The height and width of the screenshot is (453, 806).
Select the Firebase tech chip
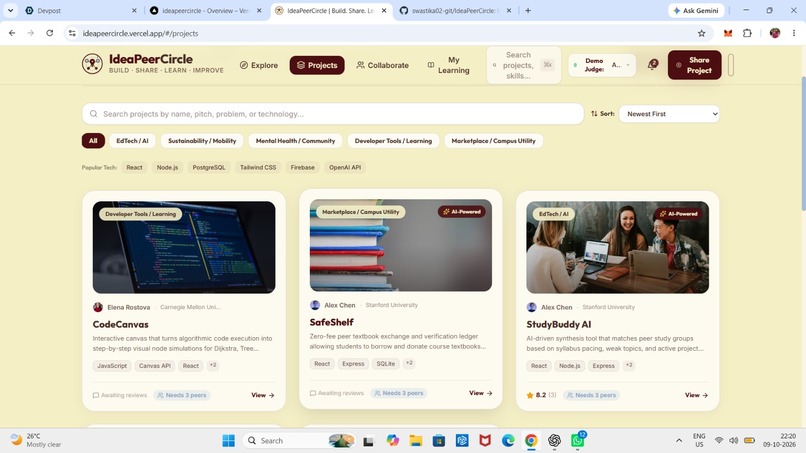coord(302,167)
